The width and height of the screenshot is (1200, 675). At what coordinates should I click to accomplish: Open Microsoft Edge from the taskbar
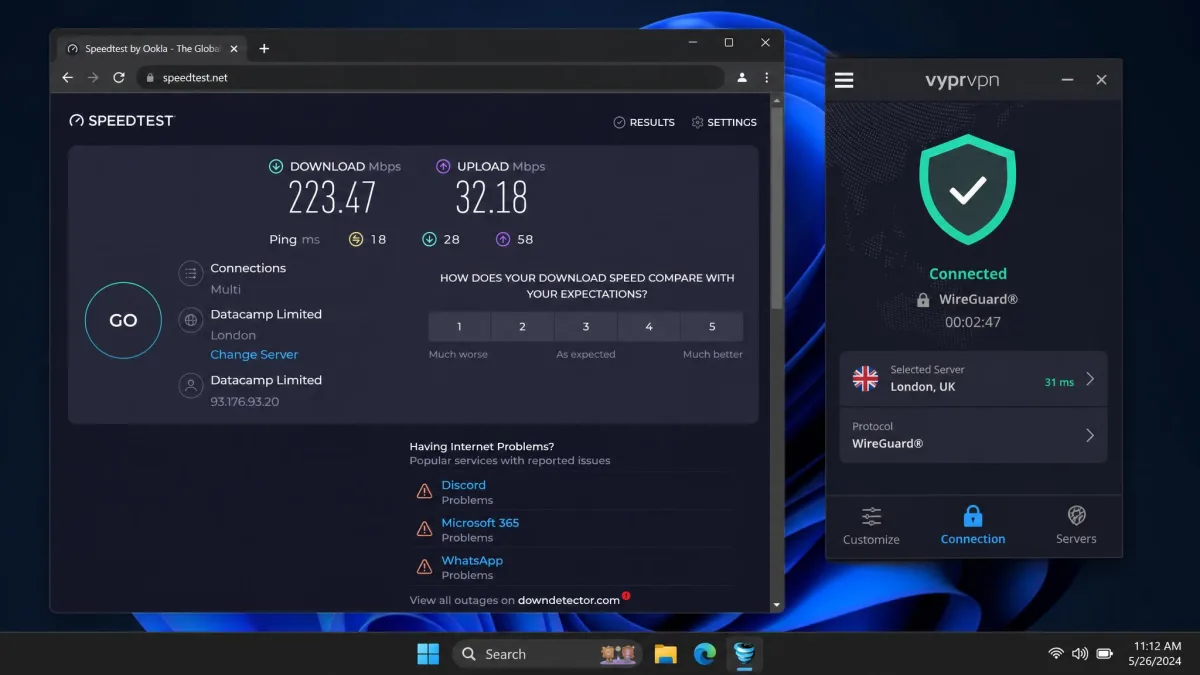(705, 654)
